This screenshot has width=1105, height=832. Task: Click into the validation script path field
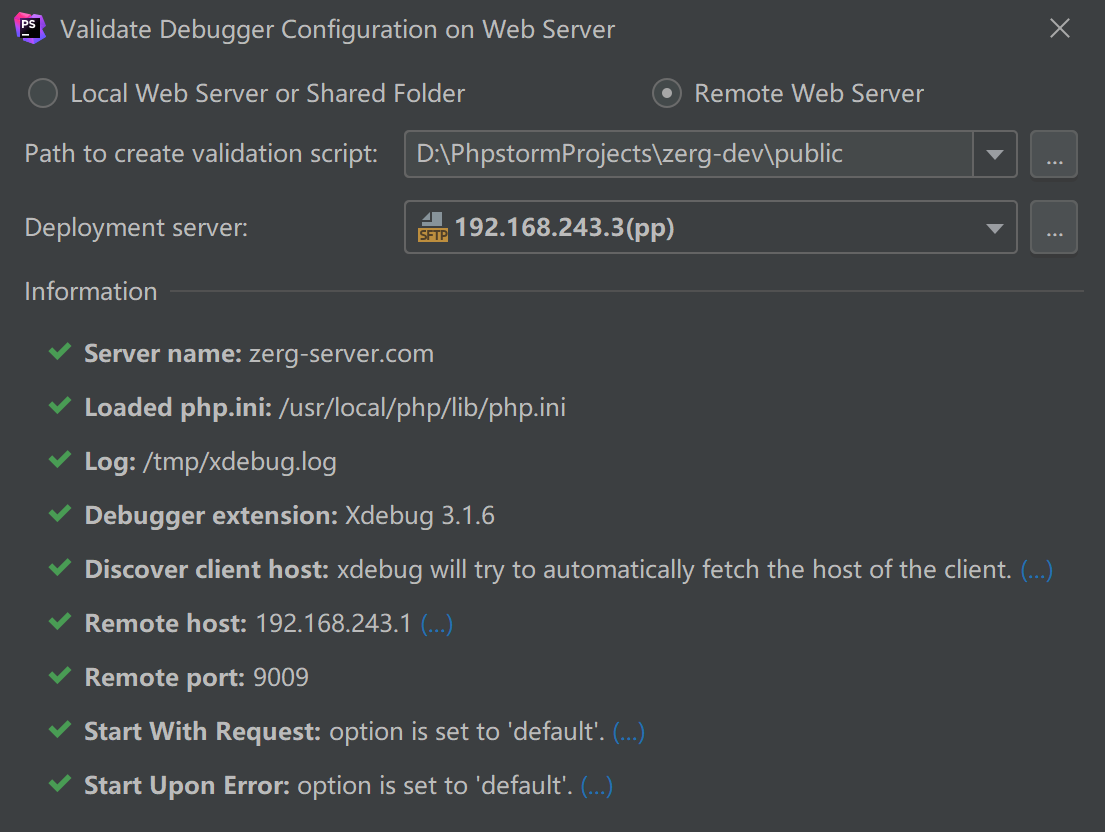688,154
